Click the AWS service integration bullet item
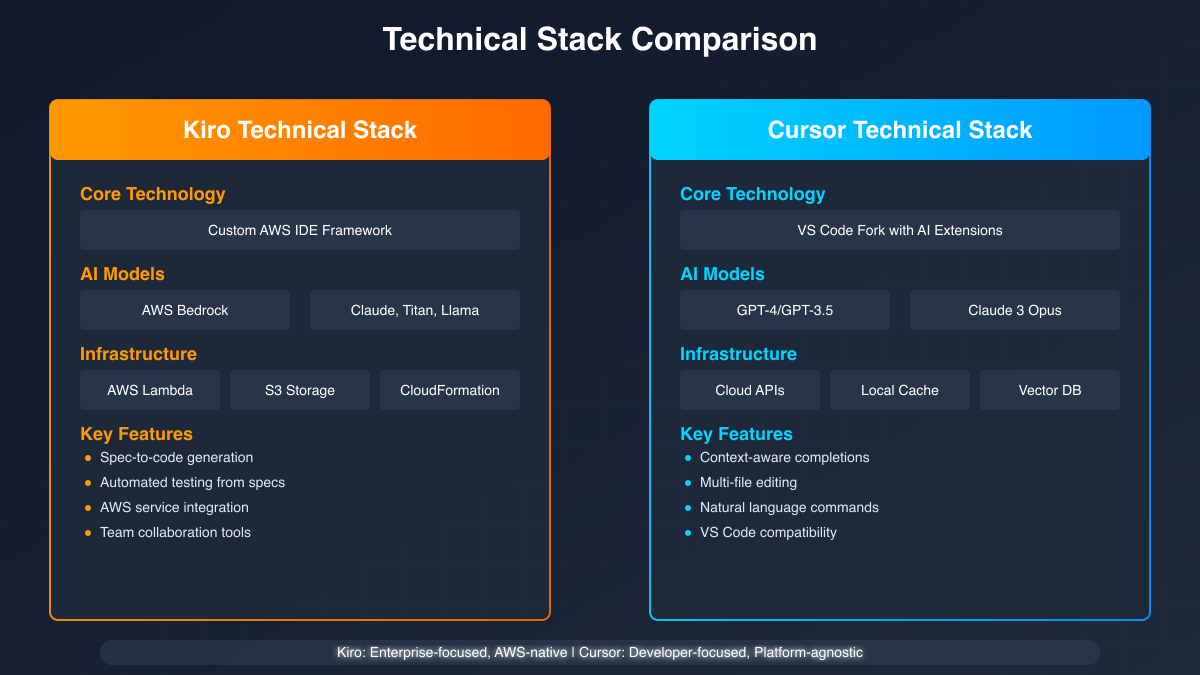1200x675 pixels. tap(174, 507)
